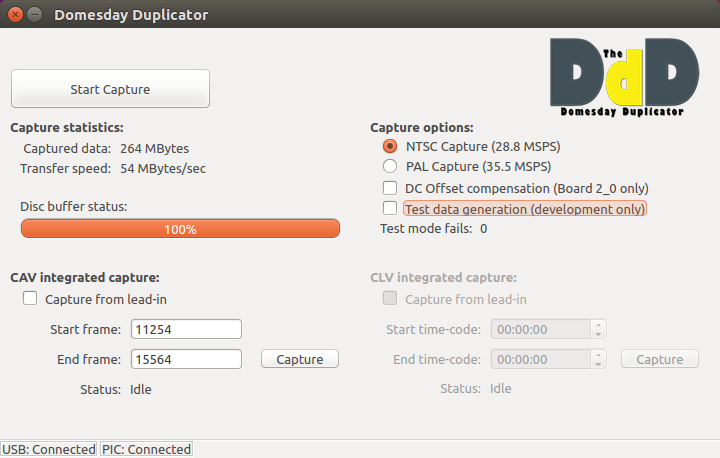Click the Test mode fails value 0
The image size is (720, 458).
click(x=484, y=229)
